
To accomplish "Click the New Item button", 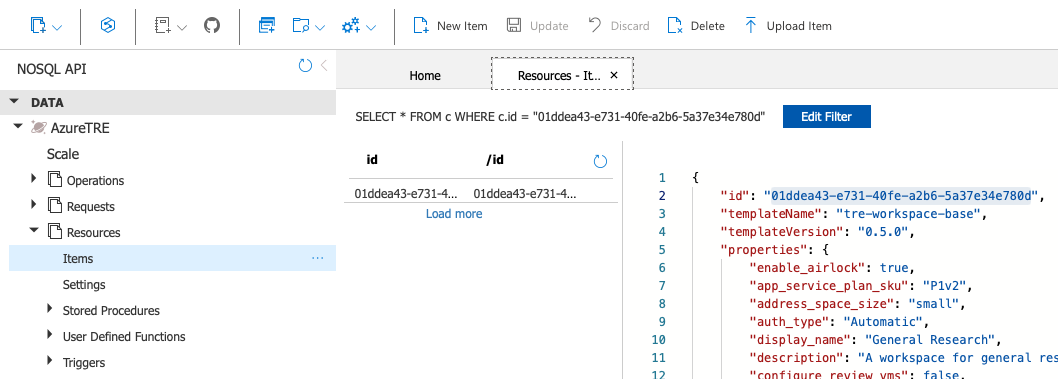I will coord(450,26).
